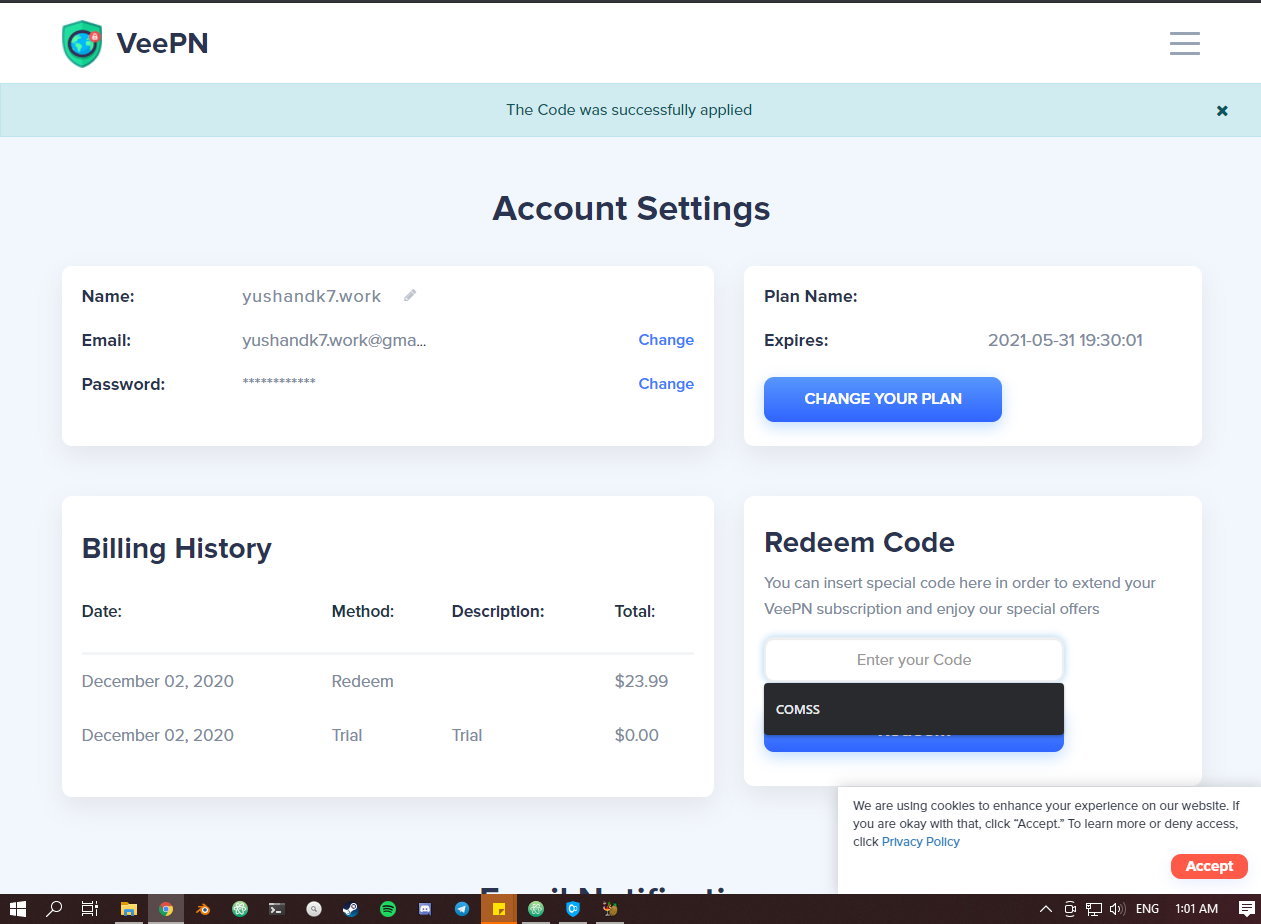The width and height of the screenshot is (1261, 924).
Task: Show hidden system tray icons
Action: [x=1046, y=909]
